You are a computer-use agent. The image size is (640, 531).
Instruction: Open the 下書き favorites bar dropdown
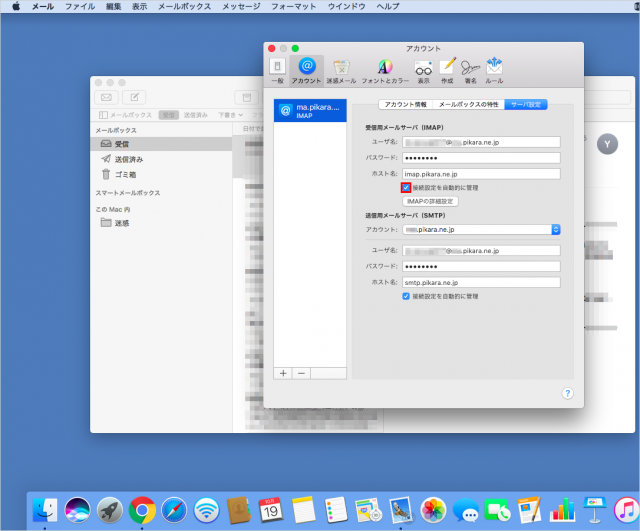click(228, 115)
